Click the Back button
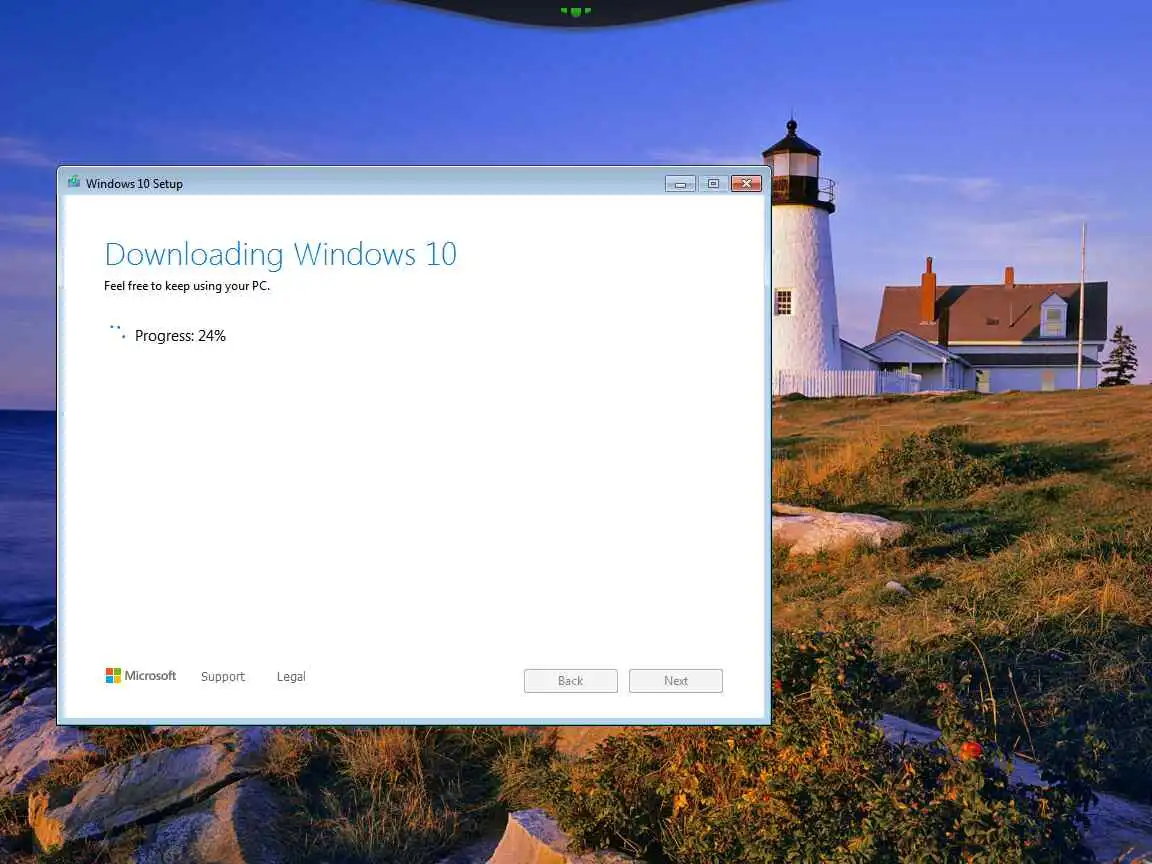This screenshot has width=1152, height=864. click(x=571, y=681)
